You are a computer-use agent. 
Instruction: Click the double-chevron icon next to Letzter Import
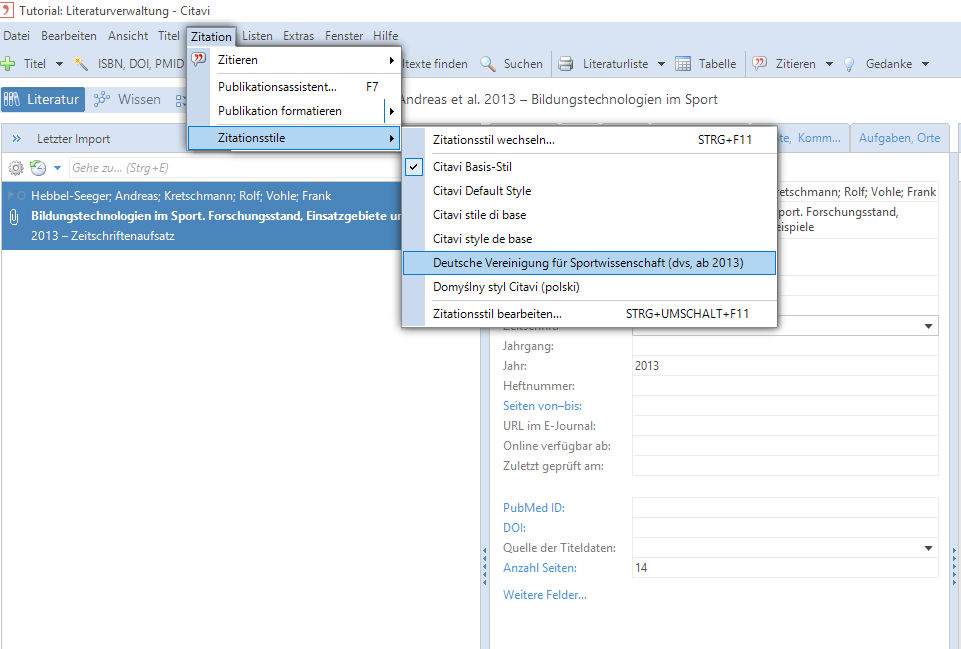click(x=17, y=139)
